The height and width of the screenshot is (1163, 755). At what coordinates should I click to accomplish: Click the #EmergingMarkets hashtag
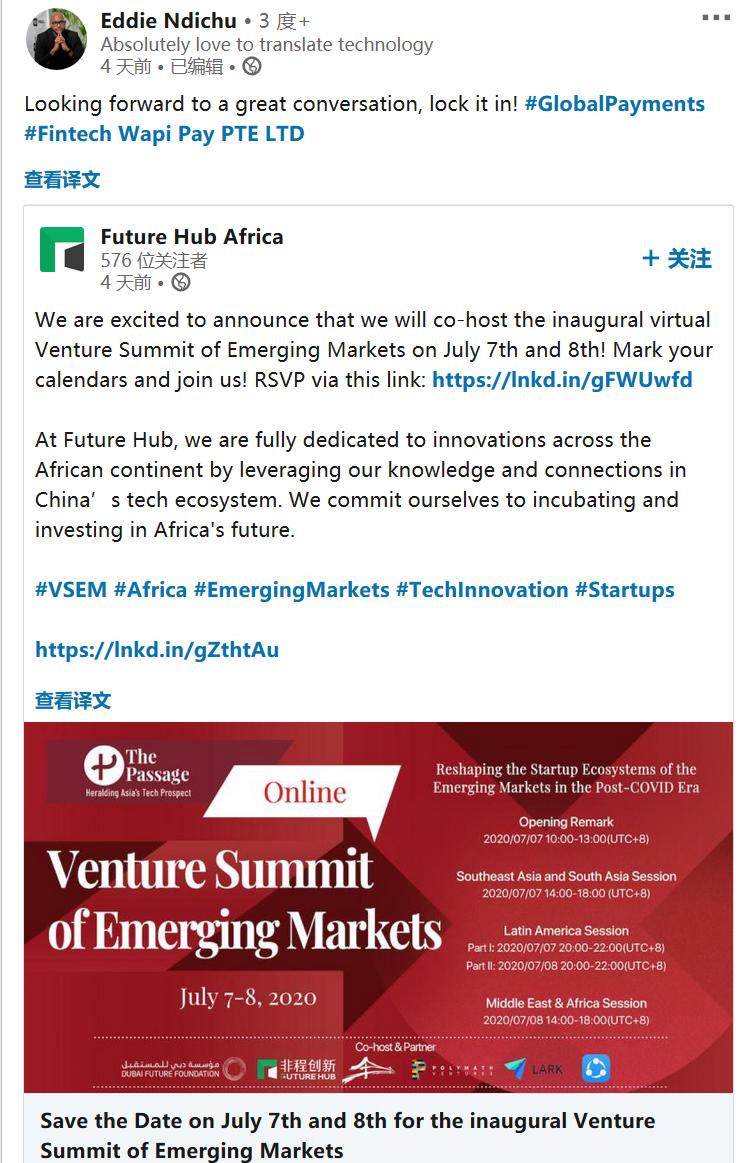click(291, 590)
